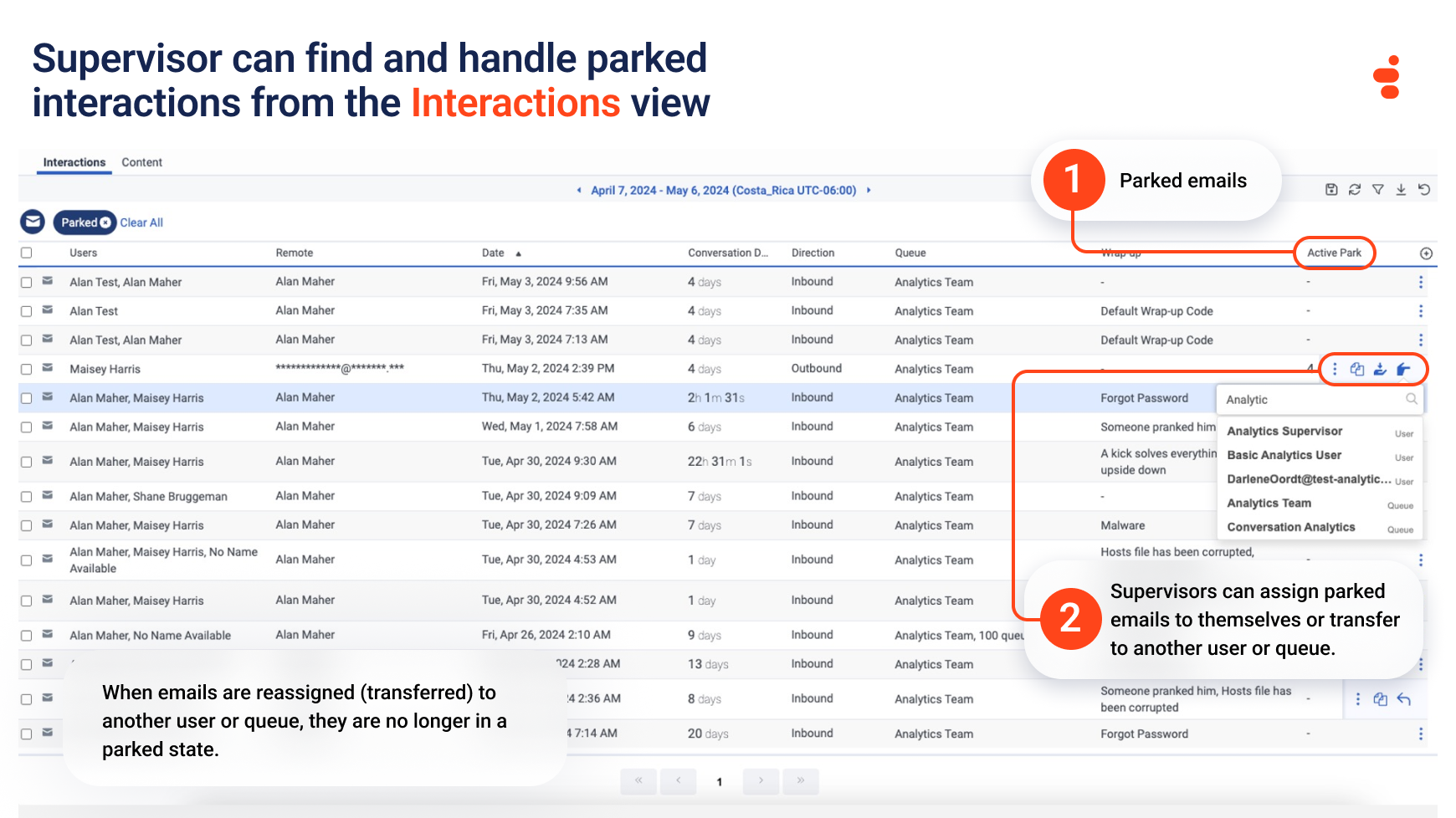Click the transfer pointing-hand icon in Maisey Harris row
The image size is (1456, 818).
[1404, 369]
